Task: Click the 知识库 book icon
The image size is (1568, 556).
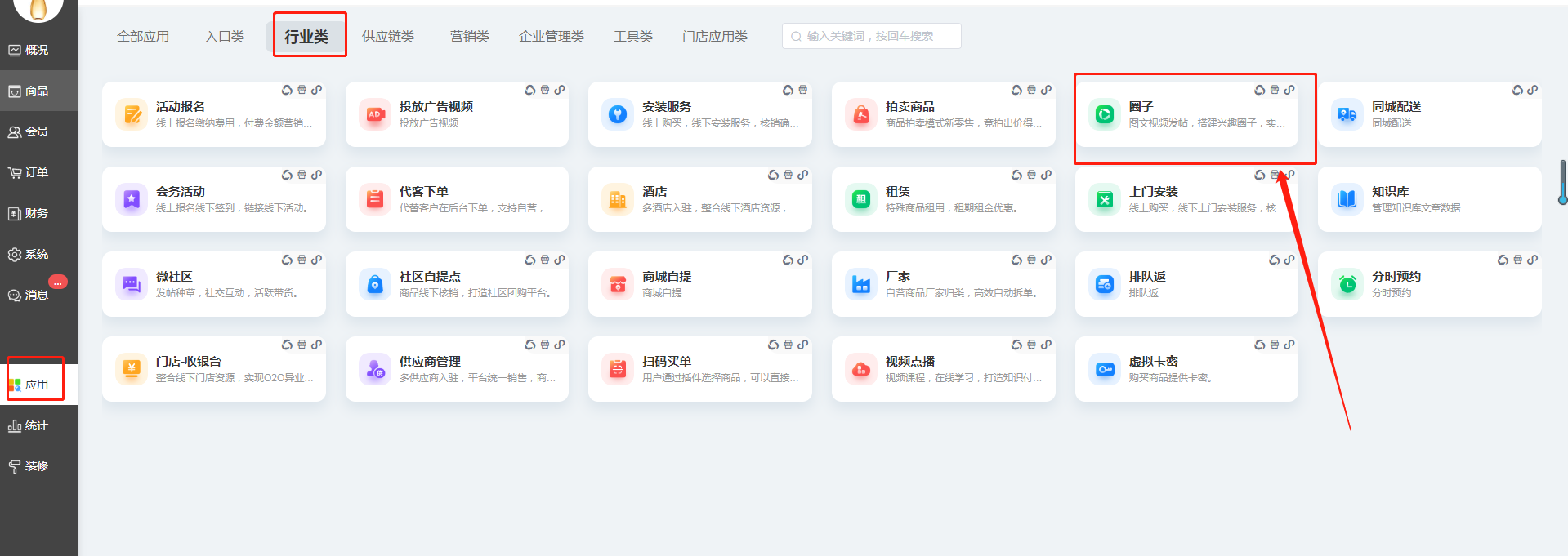Action: [x=1347, y=199]
